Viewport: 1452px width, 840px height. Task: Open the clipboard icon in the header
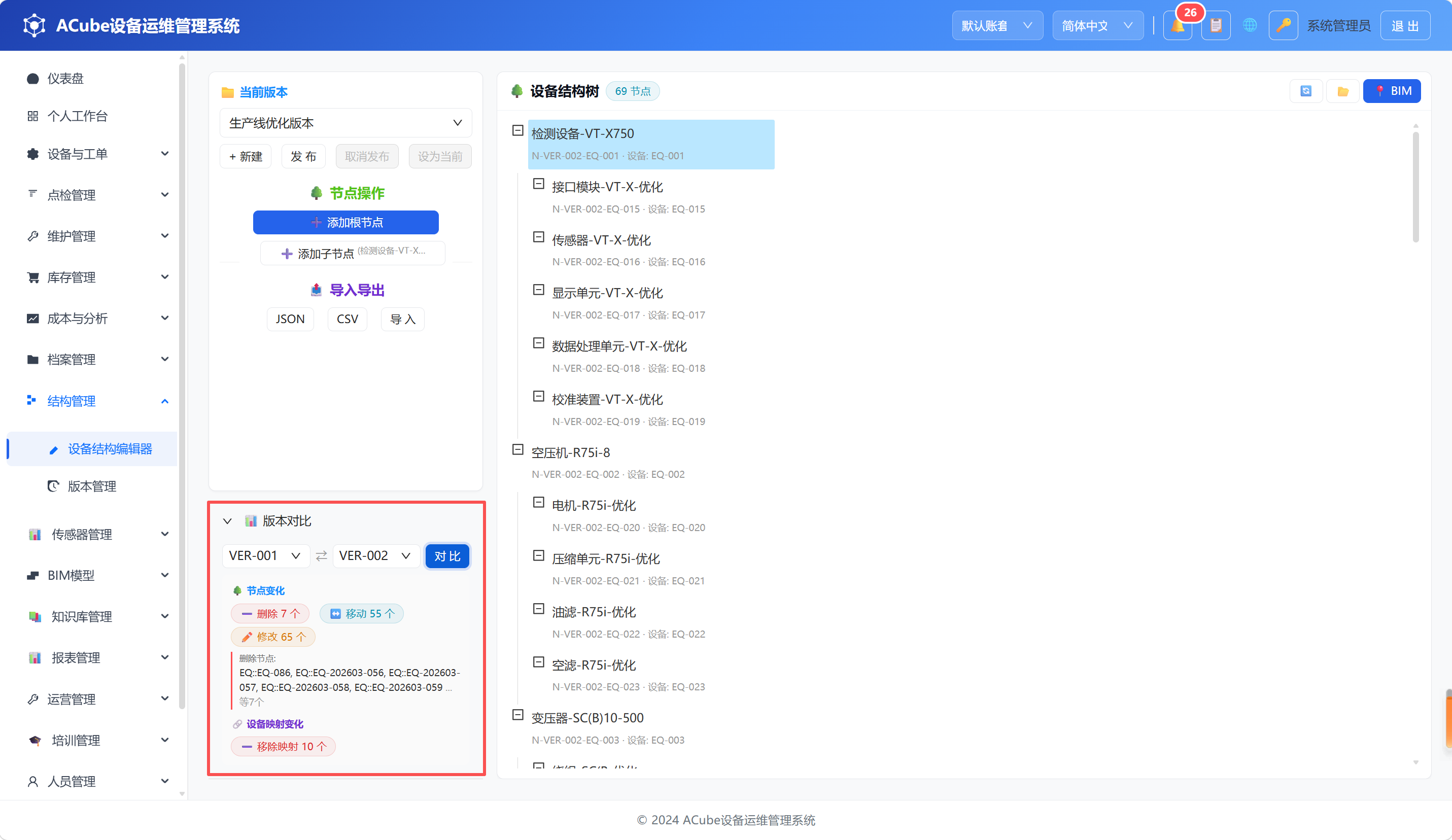coord(1216,26)
